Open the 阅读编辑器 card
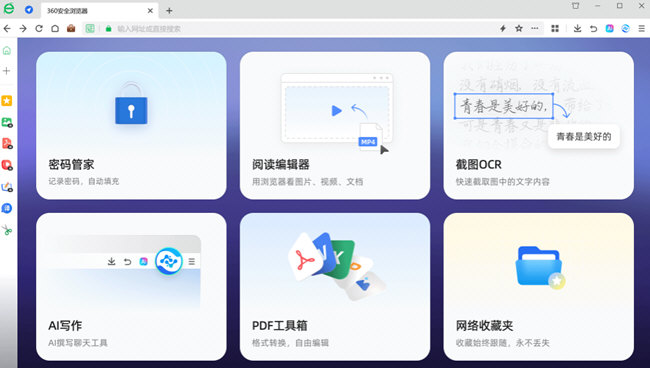 pos(335,126)
